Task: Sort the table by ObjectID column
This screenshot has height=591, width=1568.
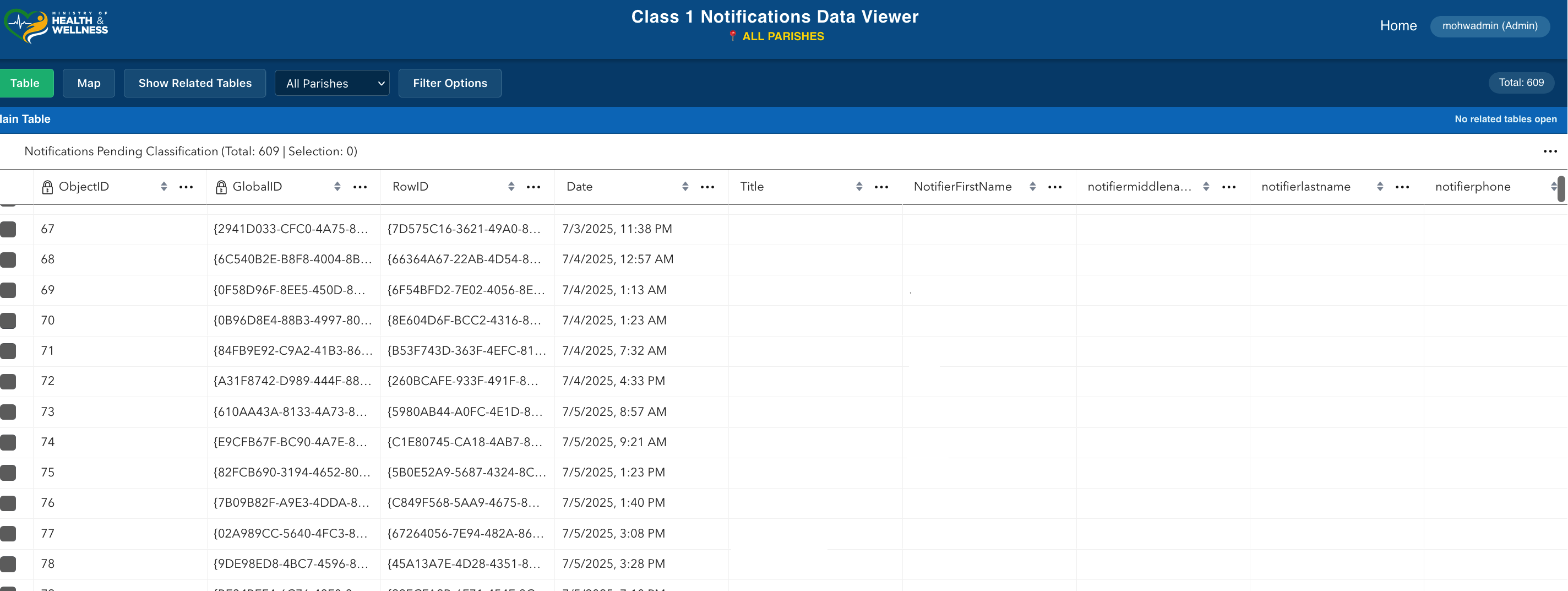Action: [x=164, y=187]
